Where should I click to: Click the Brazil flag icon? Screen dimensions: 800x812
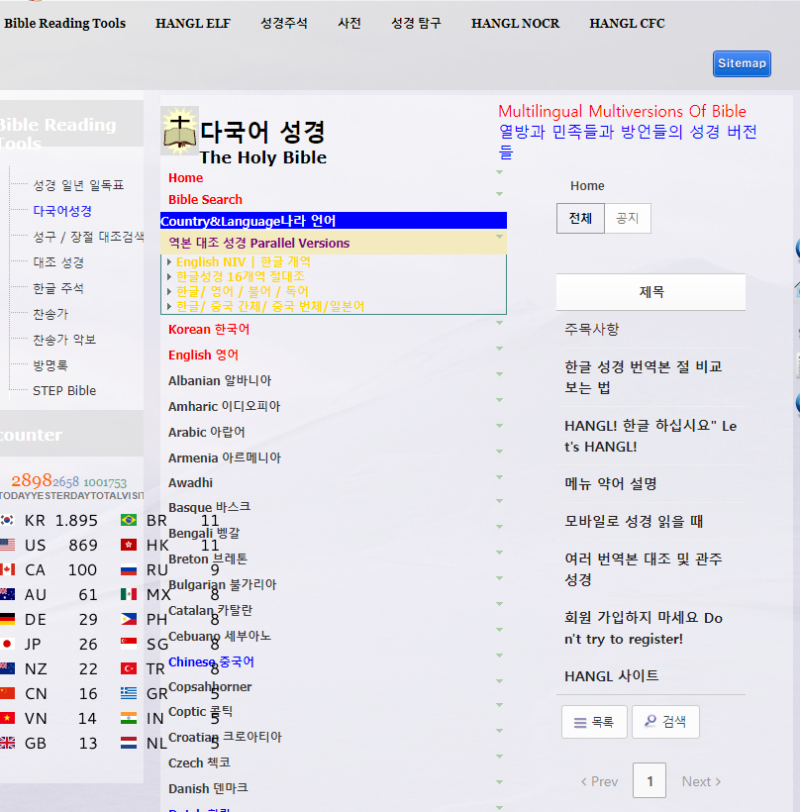click(128, 520)
